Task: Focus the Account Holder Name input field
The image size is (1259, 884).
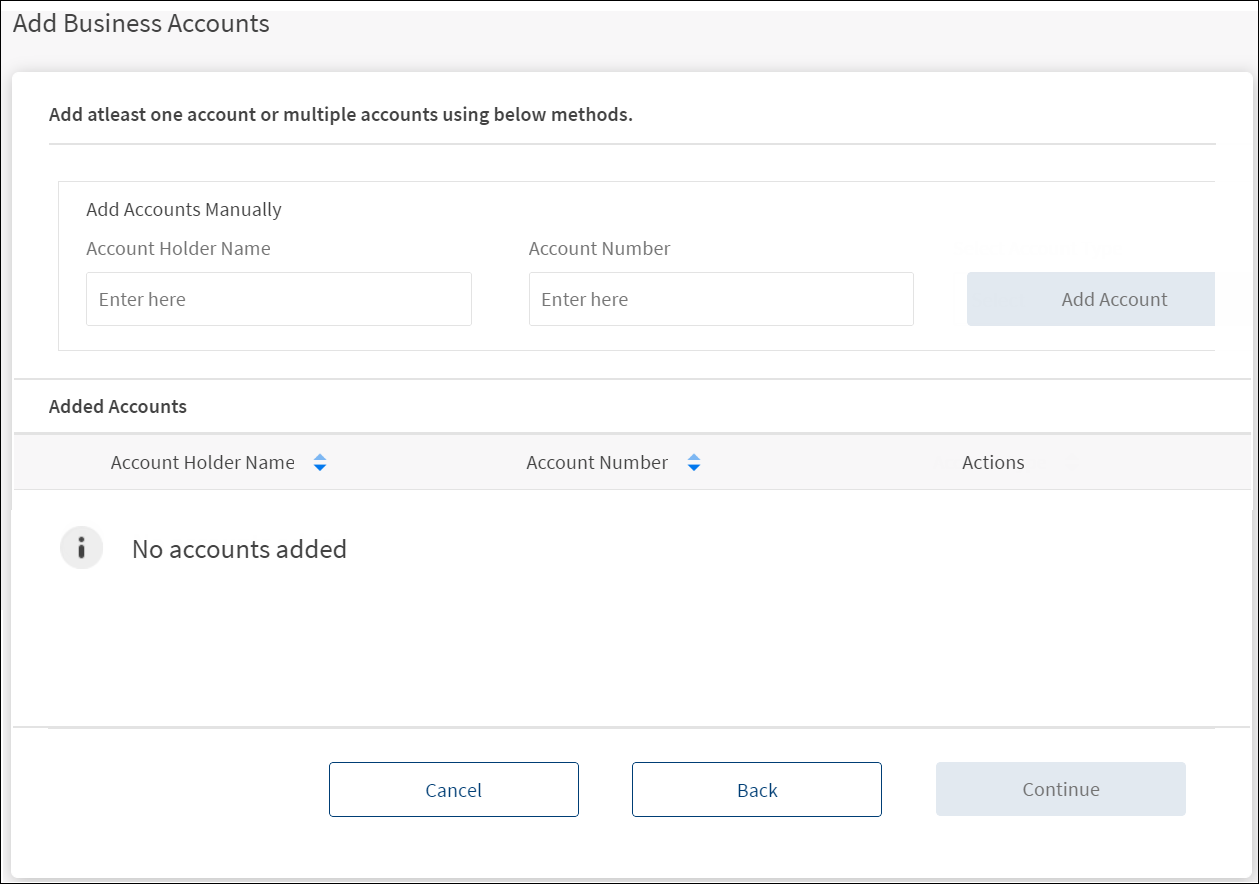Action: (x=278, y=299)
